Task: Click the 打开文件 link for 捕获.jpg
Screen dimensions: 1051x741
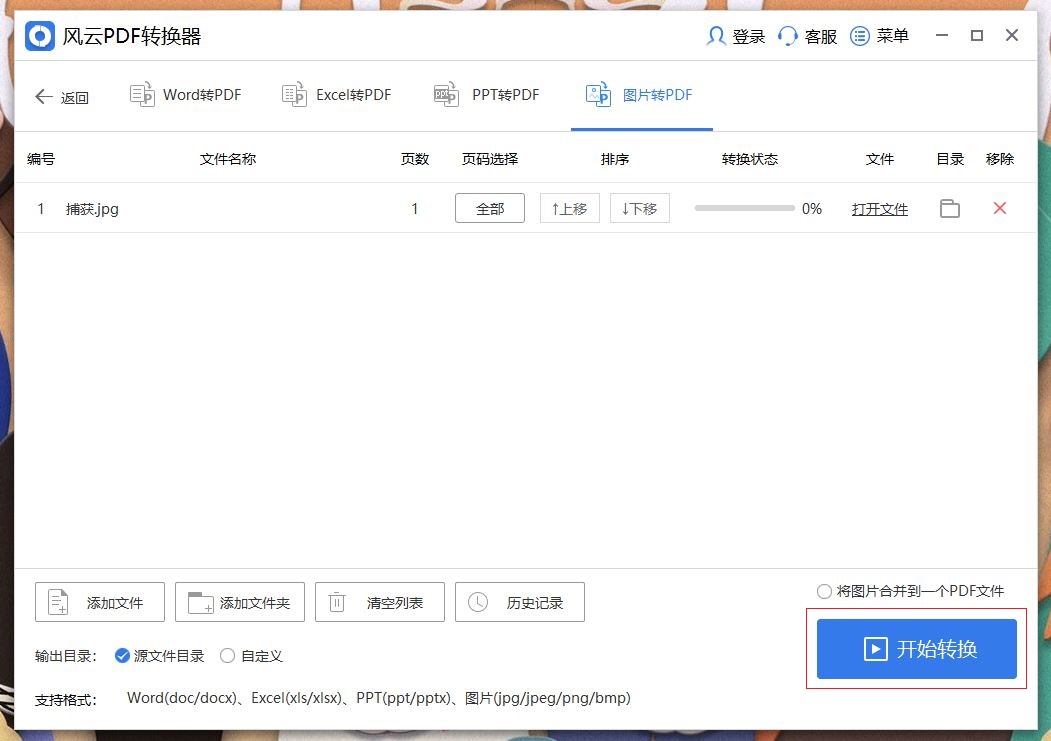Action: tap(879, 208)
